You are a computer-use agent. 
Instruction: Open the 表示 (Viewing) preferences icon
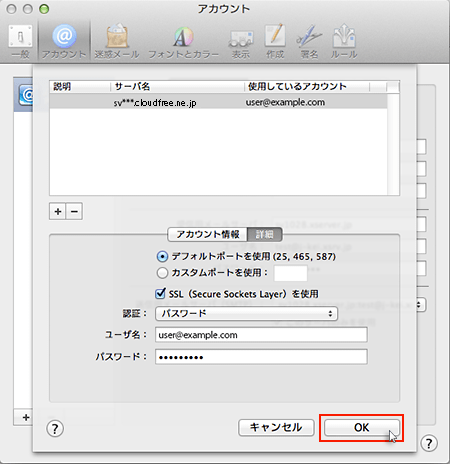coord(241,41)
